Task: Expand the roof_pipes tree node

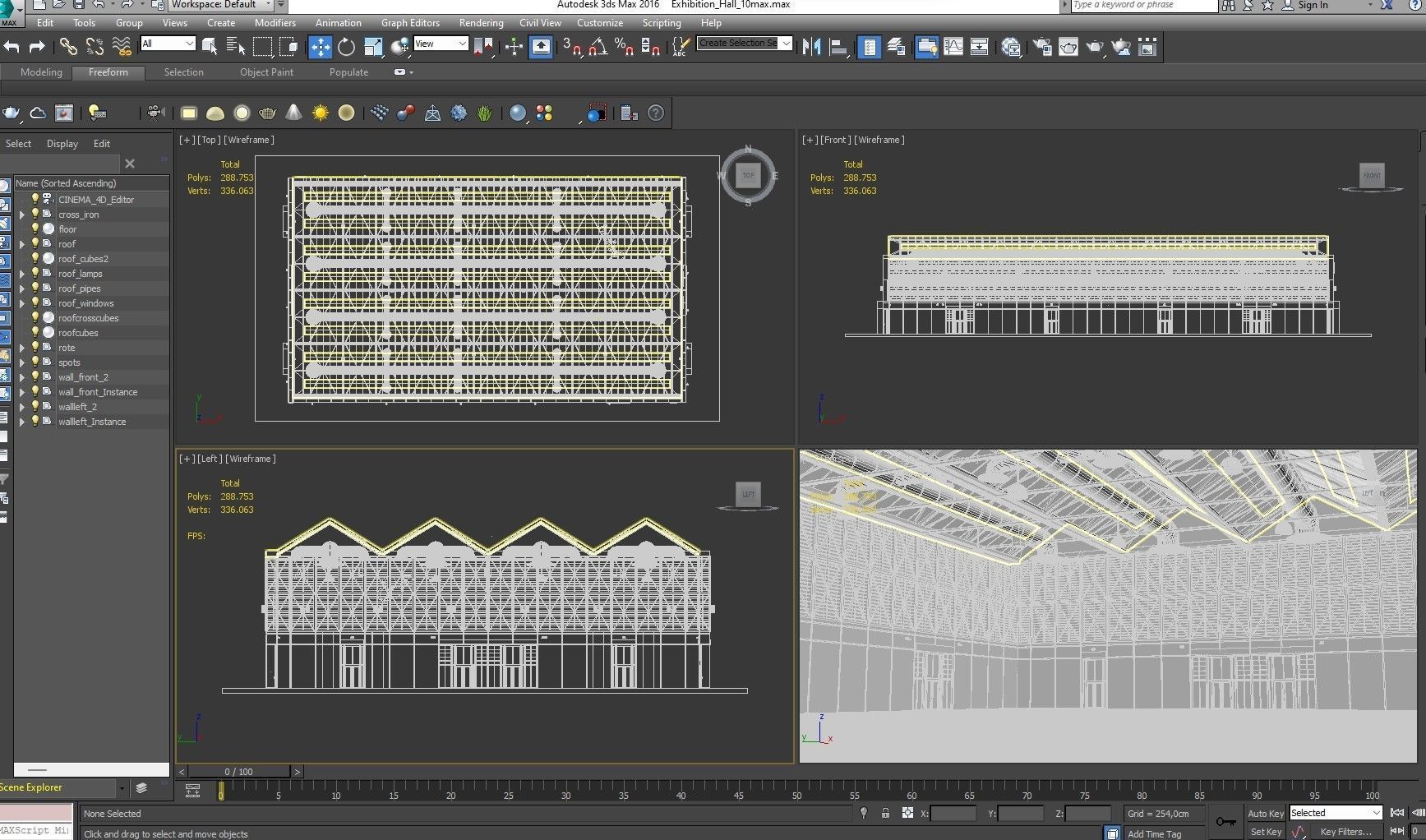Action: click(22, 288)
